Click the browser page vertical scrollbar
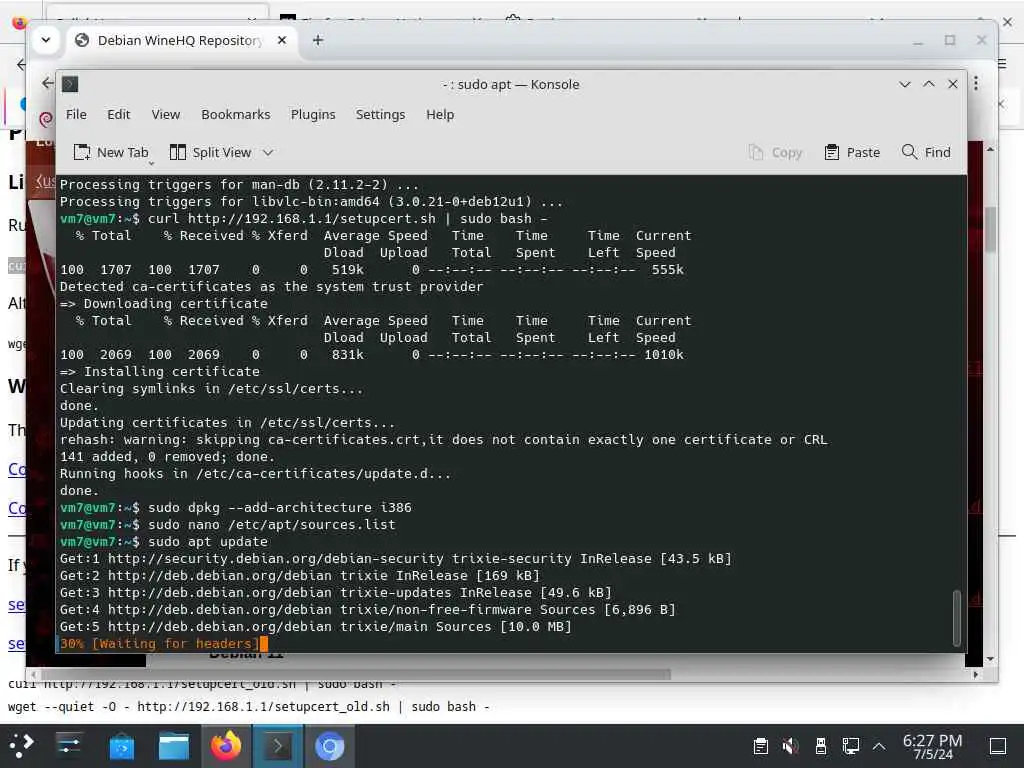 990,229
